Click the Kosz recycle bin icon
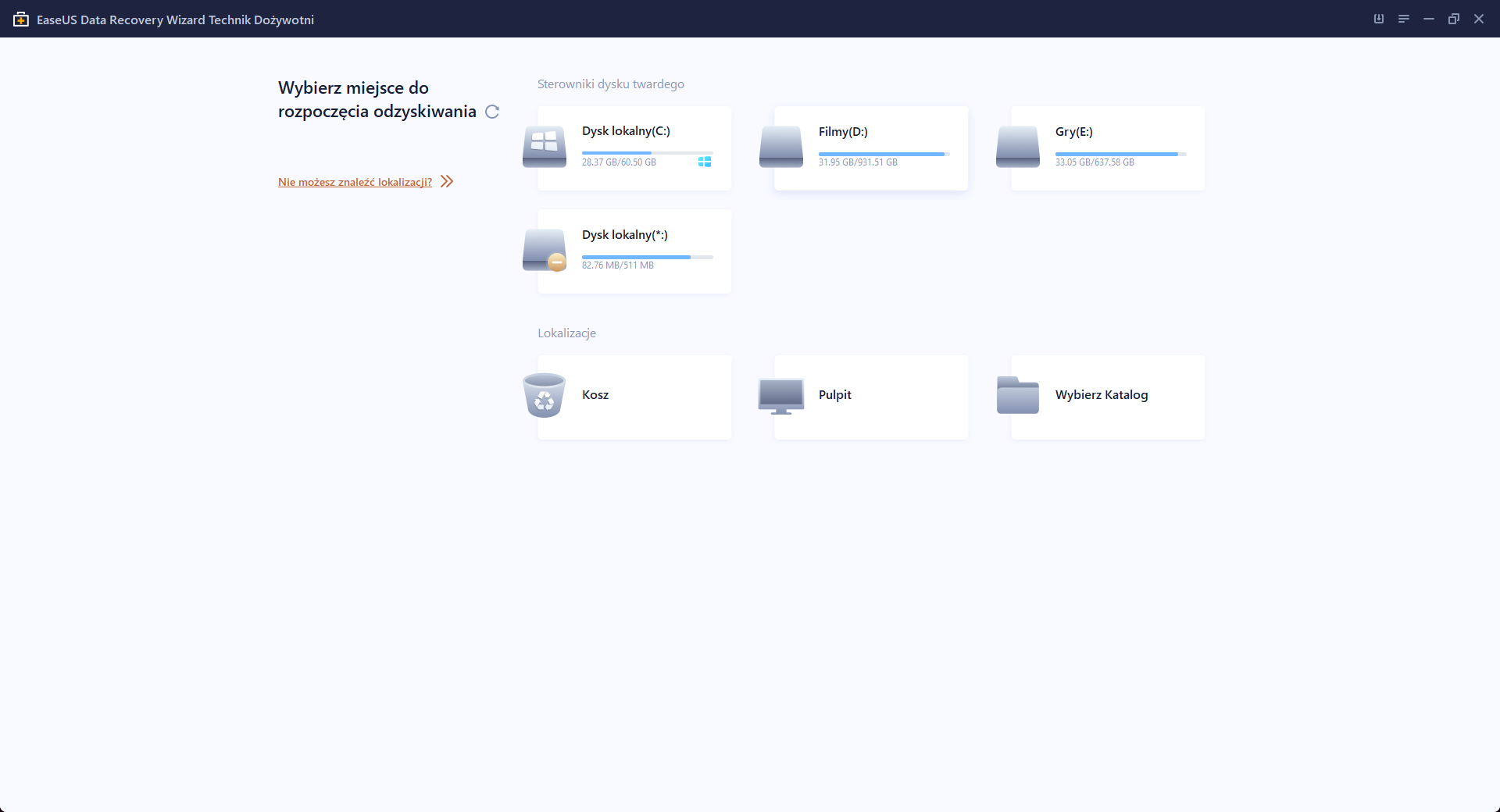 click(x=545, y=395)
